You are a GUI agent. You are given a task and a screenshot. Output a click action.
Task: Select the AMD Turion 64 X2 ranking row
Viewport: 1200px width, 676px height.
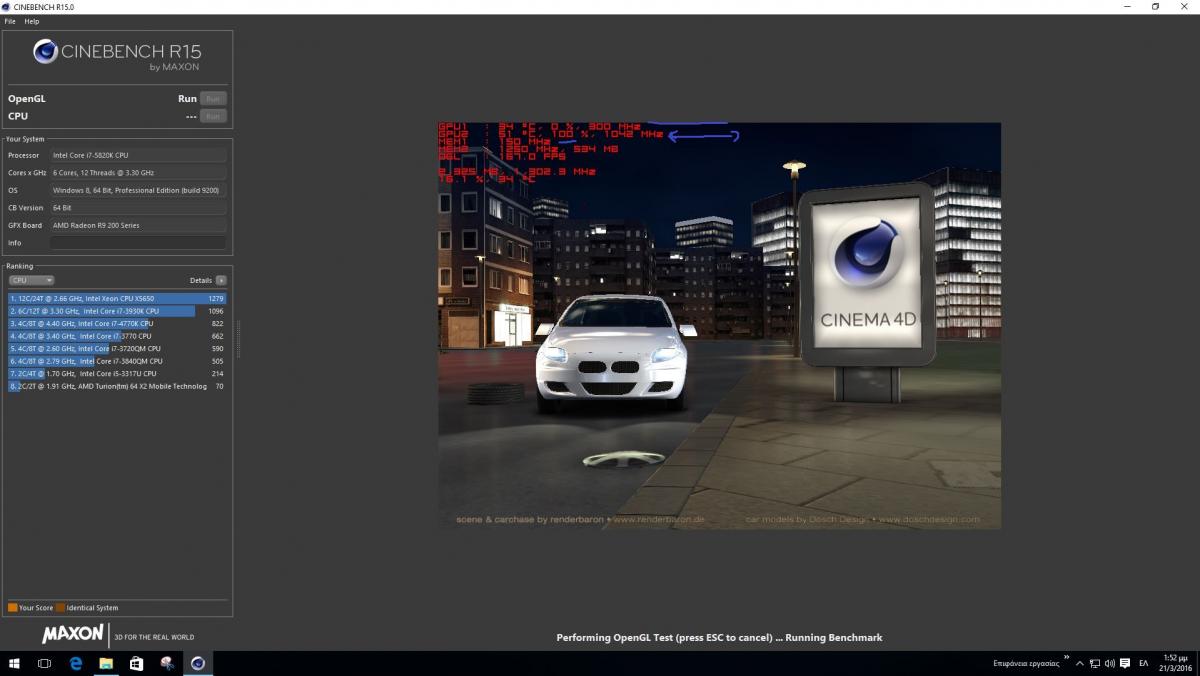tap(117, 386)
